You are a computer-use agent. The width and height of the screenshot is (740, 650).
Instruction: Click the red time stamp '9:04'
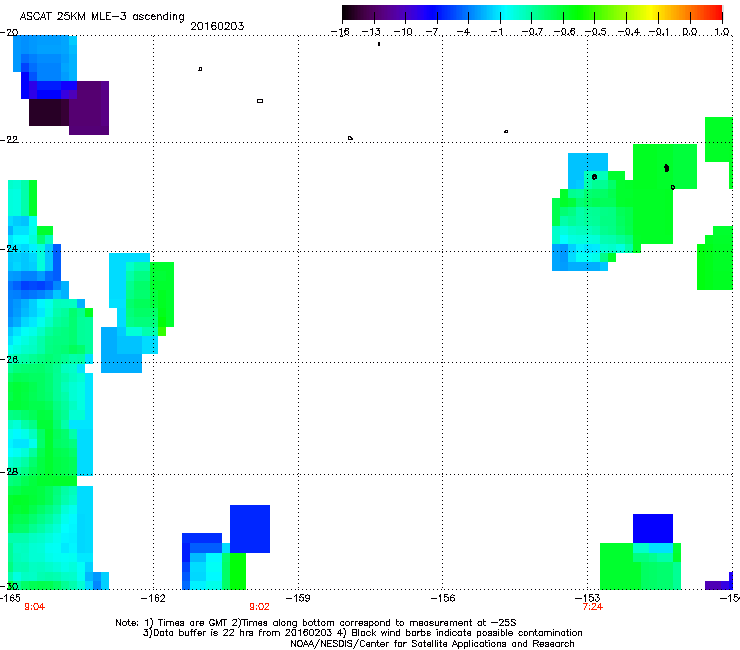pyautogui.click(x=34, y=607)
